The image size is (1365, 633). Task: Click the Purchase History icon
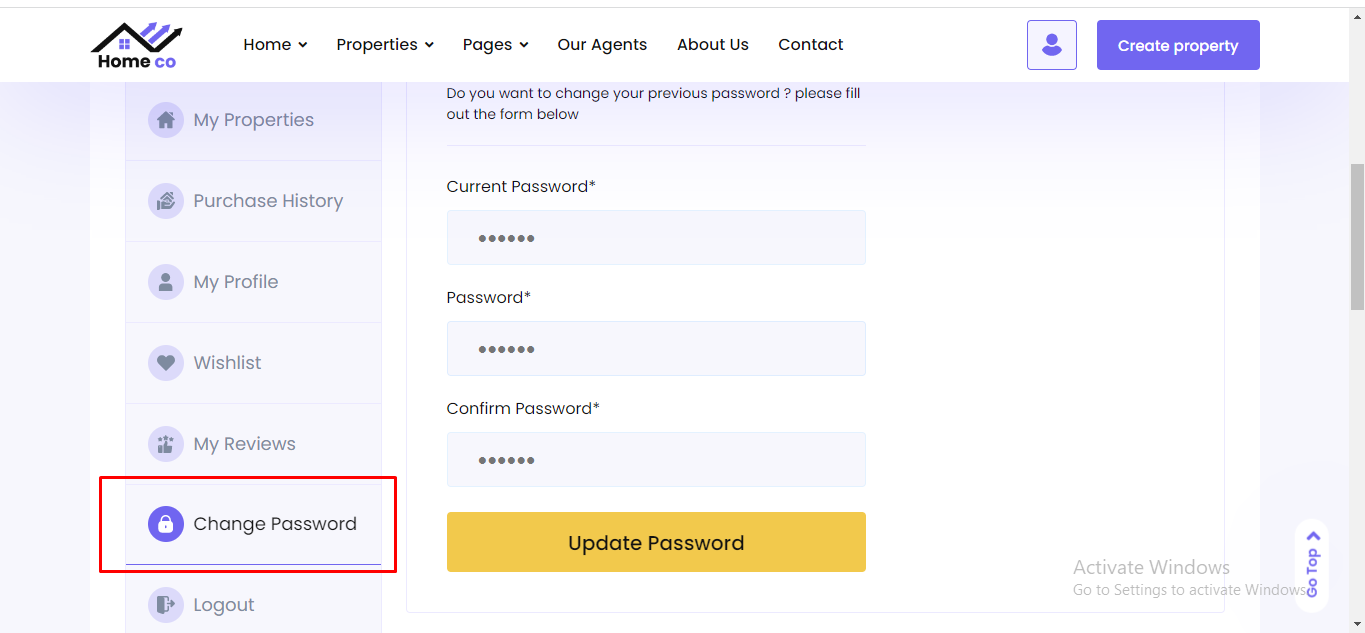tap(166, 201)
